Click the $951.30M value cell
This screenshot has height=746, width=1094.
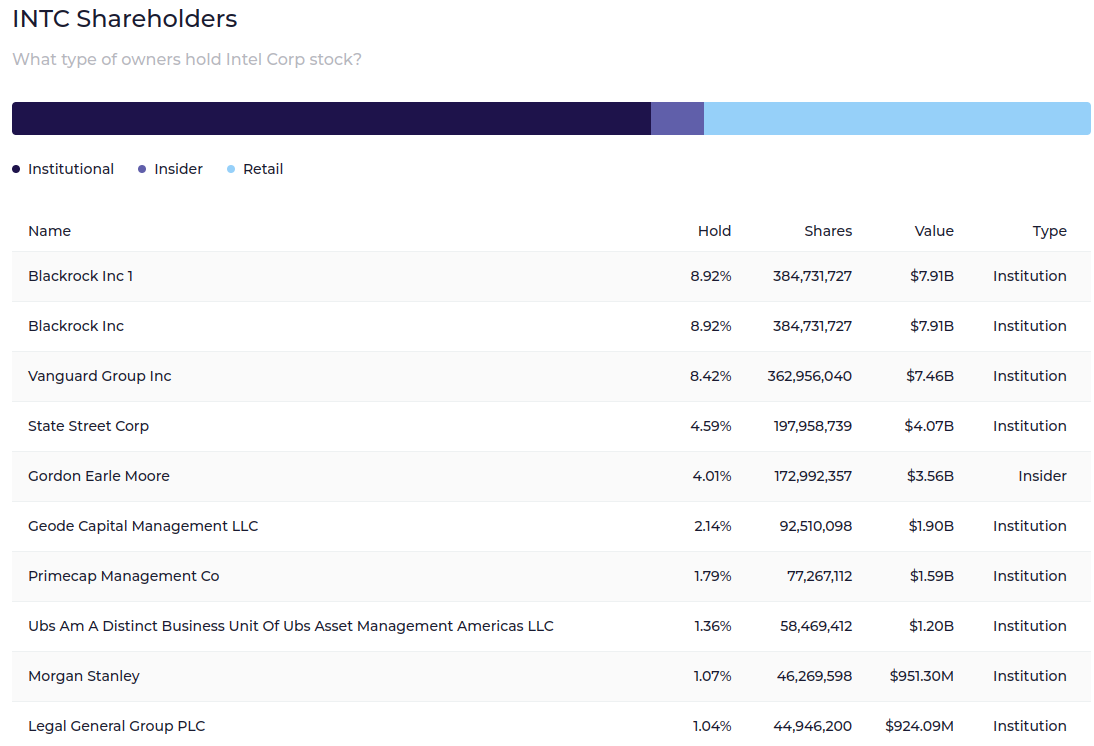pos(922,676)
